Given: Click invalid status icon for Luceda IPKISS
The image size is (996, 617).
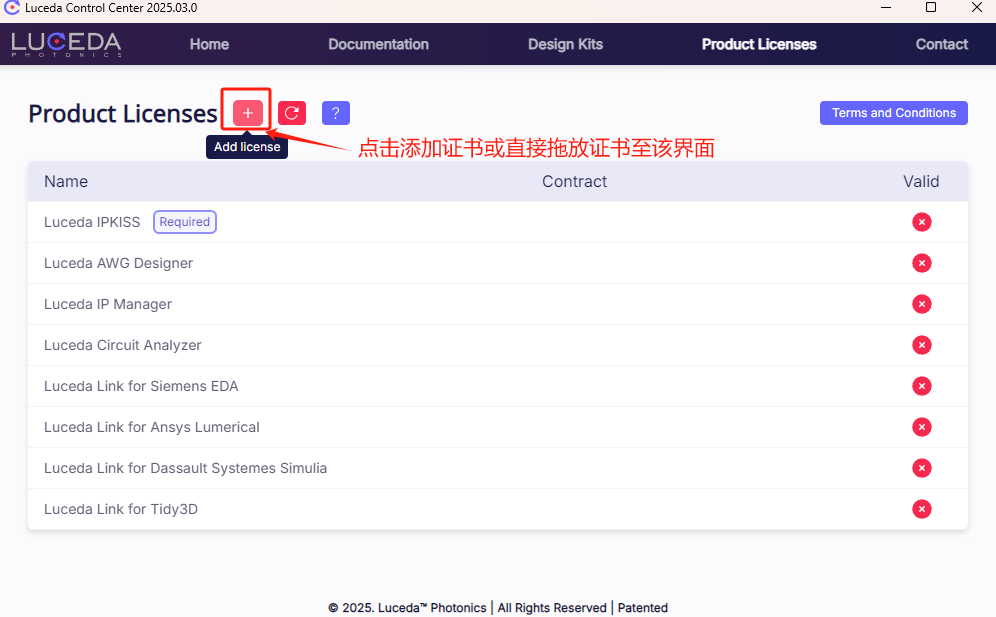Looking at the screenshot, I should tap(922, 222).
